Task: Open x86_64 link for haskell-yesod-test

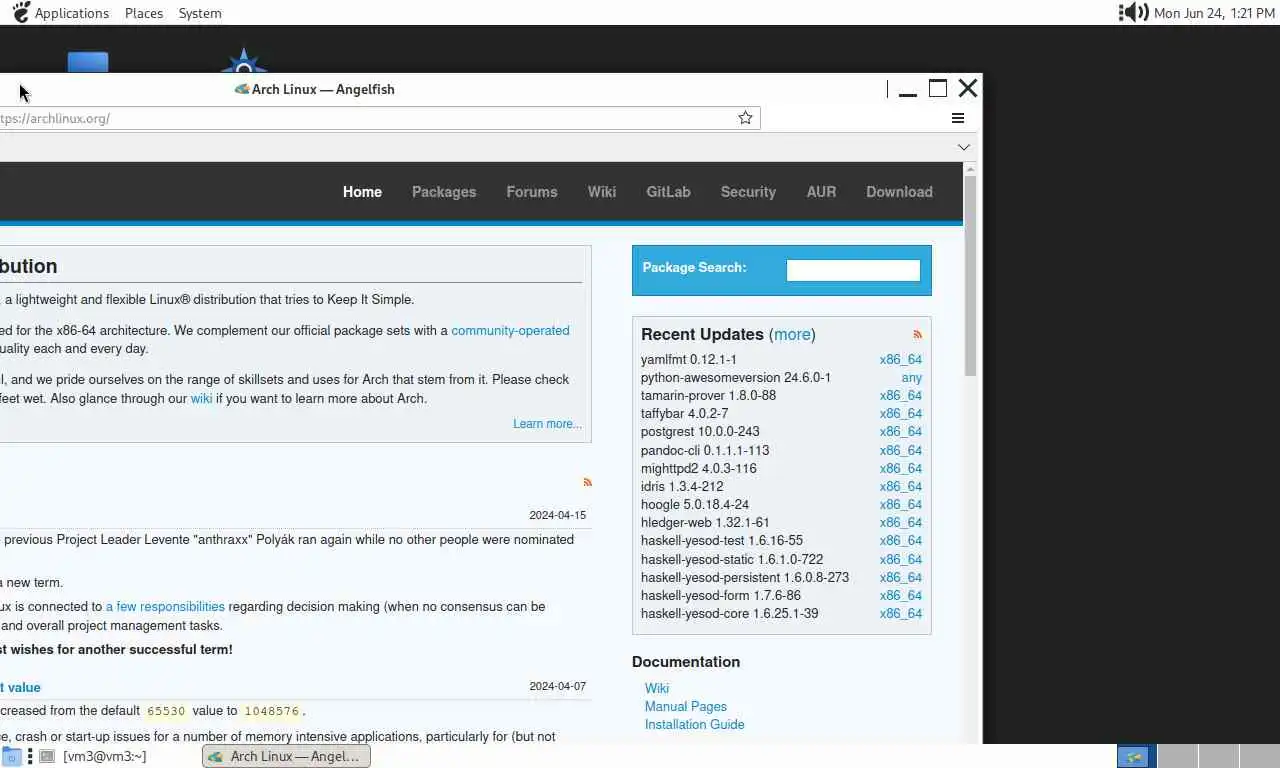Action: click(901, 541)
